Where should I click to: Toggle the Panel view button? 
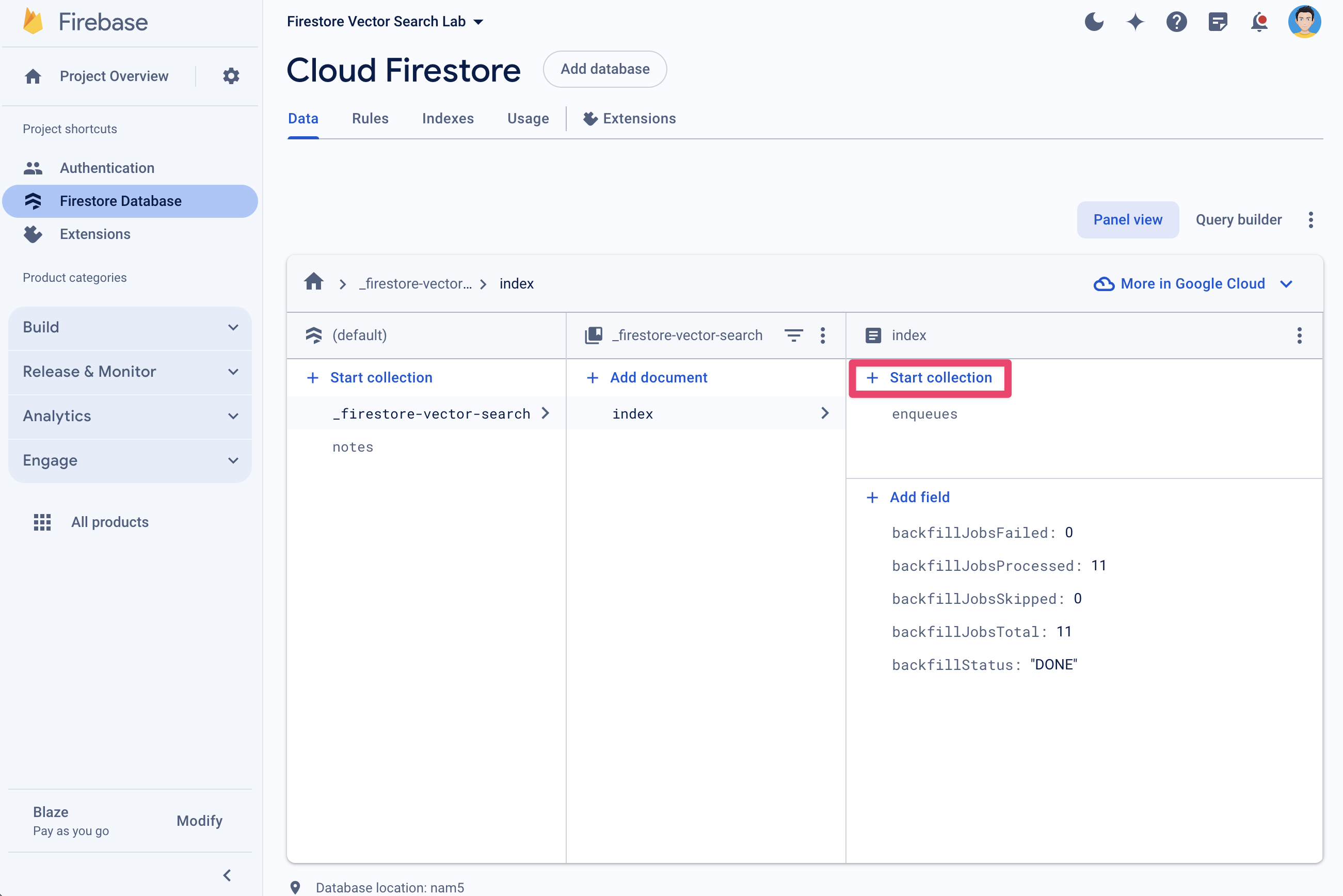click(x=1128, y=220)
